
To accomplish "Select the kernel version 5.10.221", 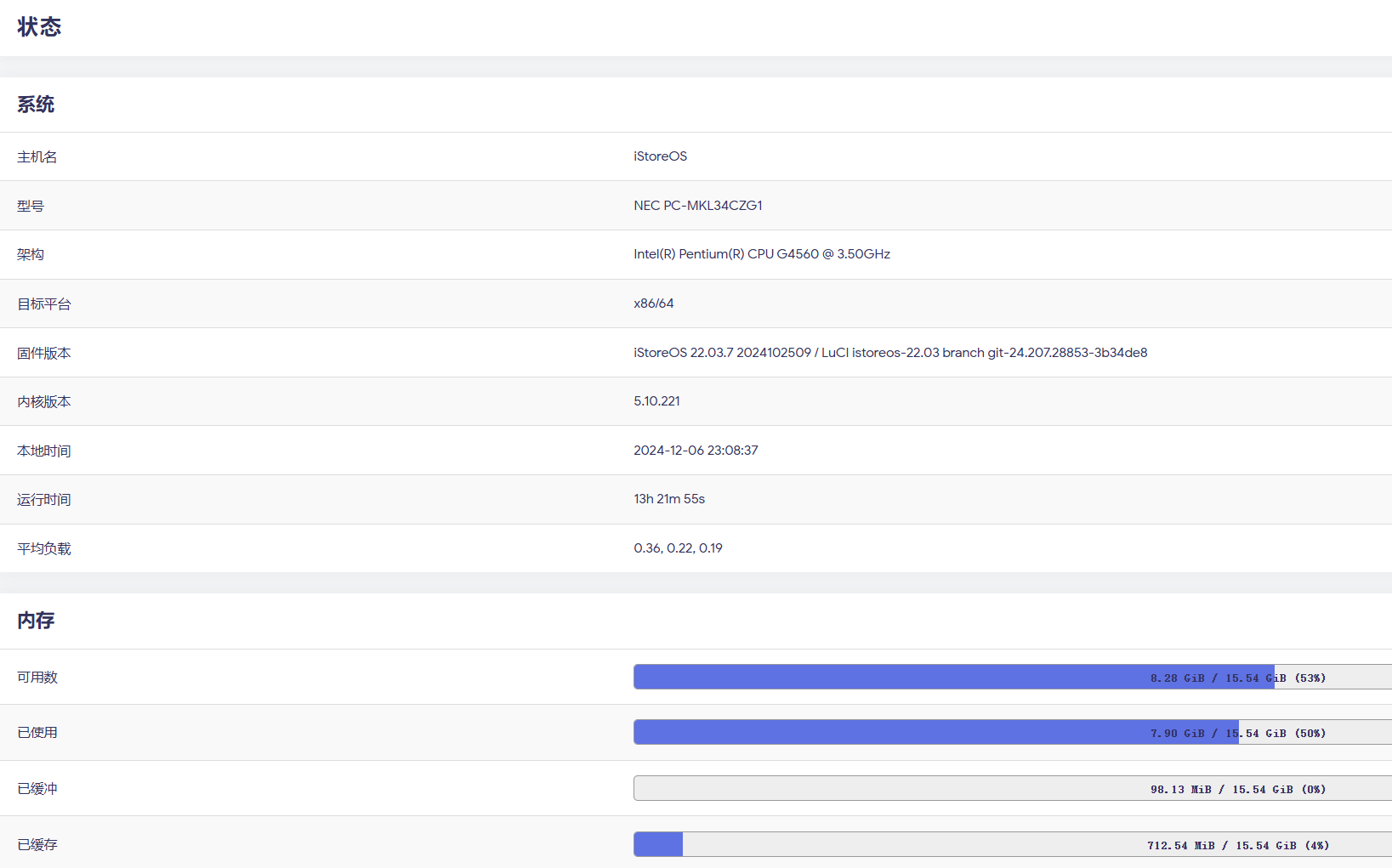I will point(656,401).
